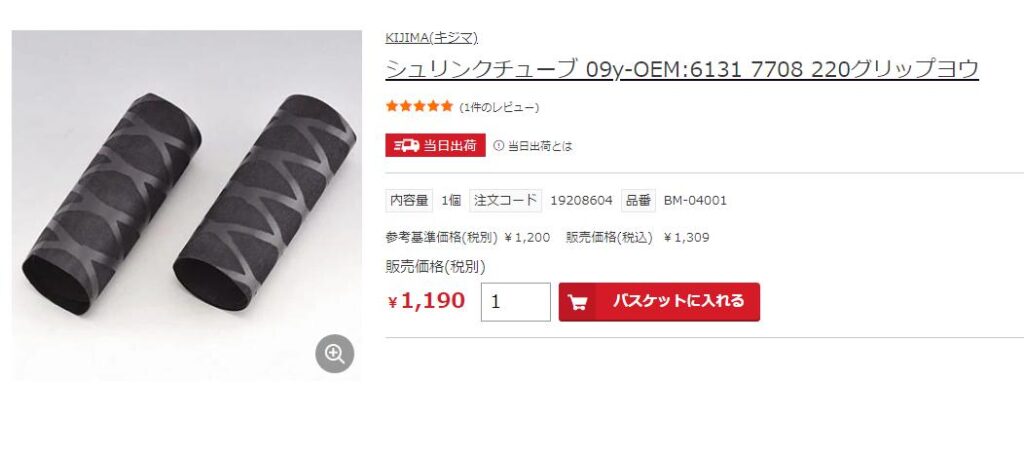The image size is (1024, 457).
Task: Click the part number BM-04001
Action: pyautogui.click(x=695, y=200)
